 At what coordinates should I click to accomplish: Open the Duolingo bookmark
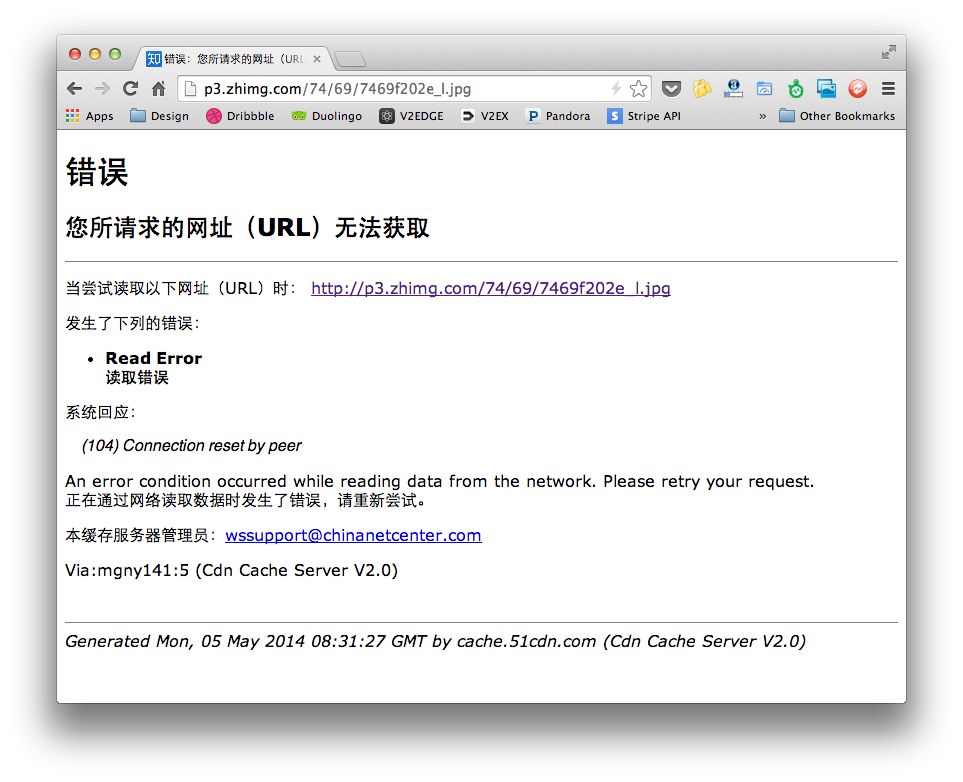[x=327, y=116]
